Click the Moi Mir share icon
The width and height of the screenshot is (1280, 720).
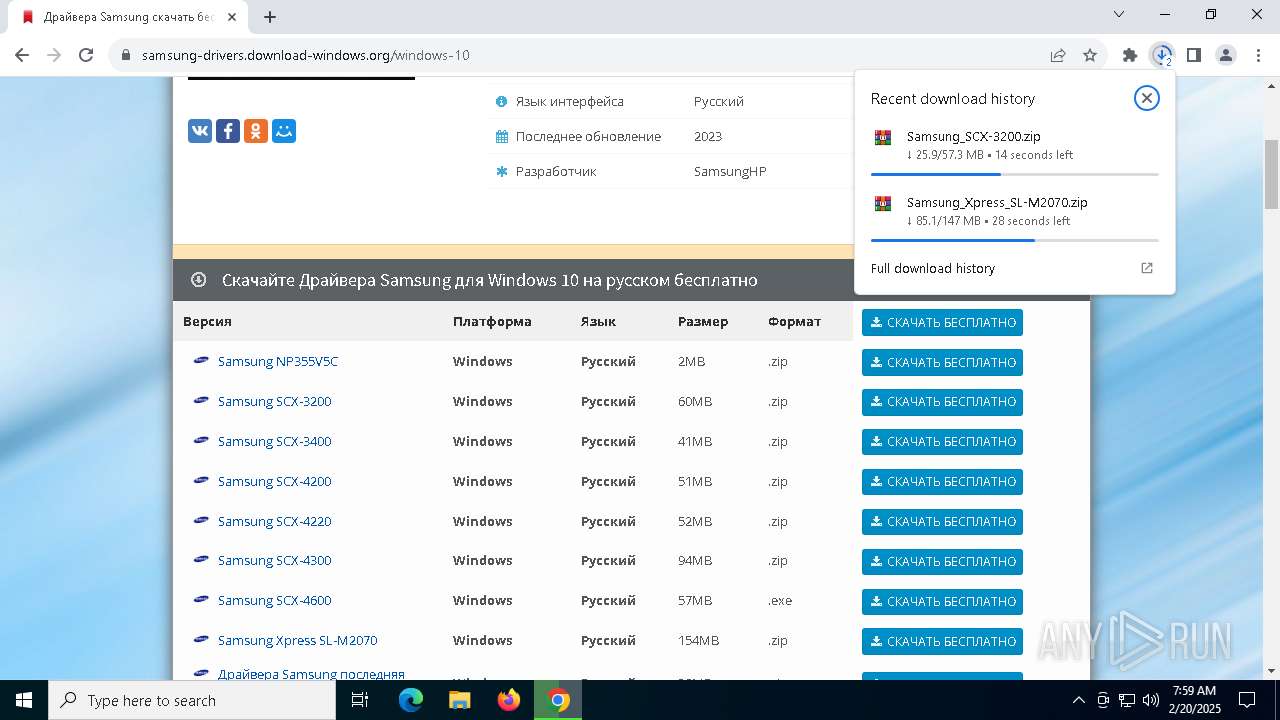284,131
